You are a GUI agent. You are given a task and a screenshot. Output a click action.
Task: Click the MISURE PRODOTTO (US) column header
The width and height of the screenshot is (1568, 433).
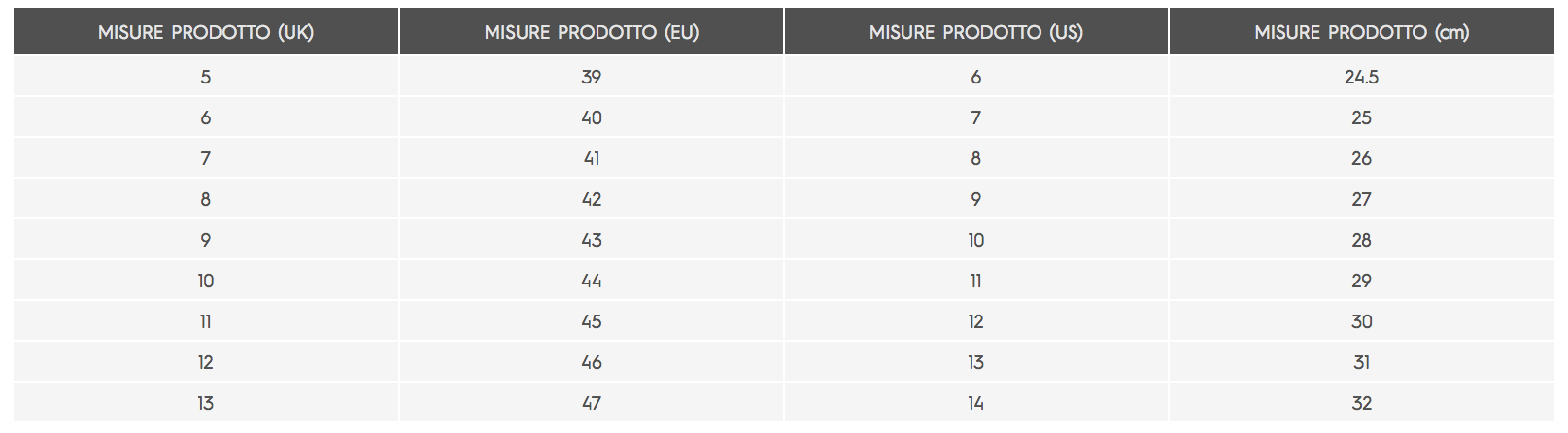[976, 31]
